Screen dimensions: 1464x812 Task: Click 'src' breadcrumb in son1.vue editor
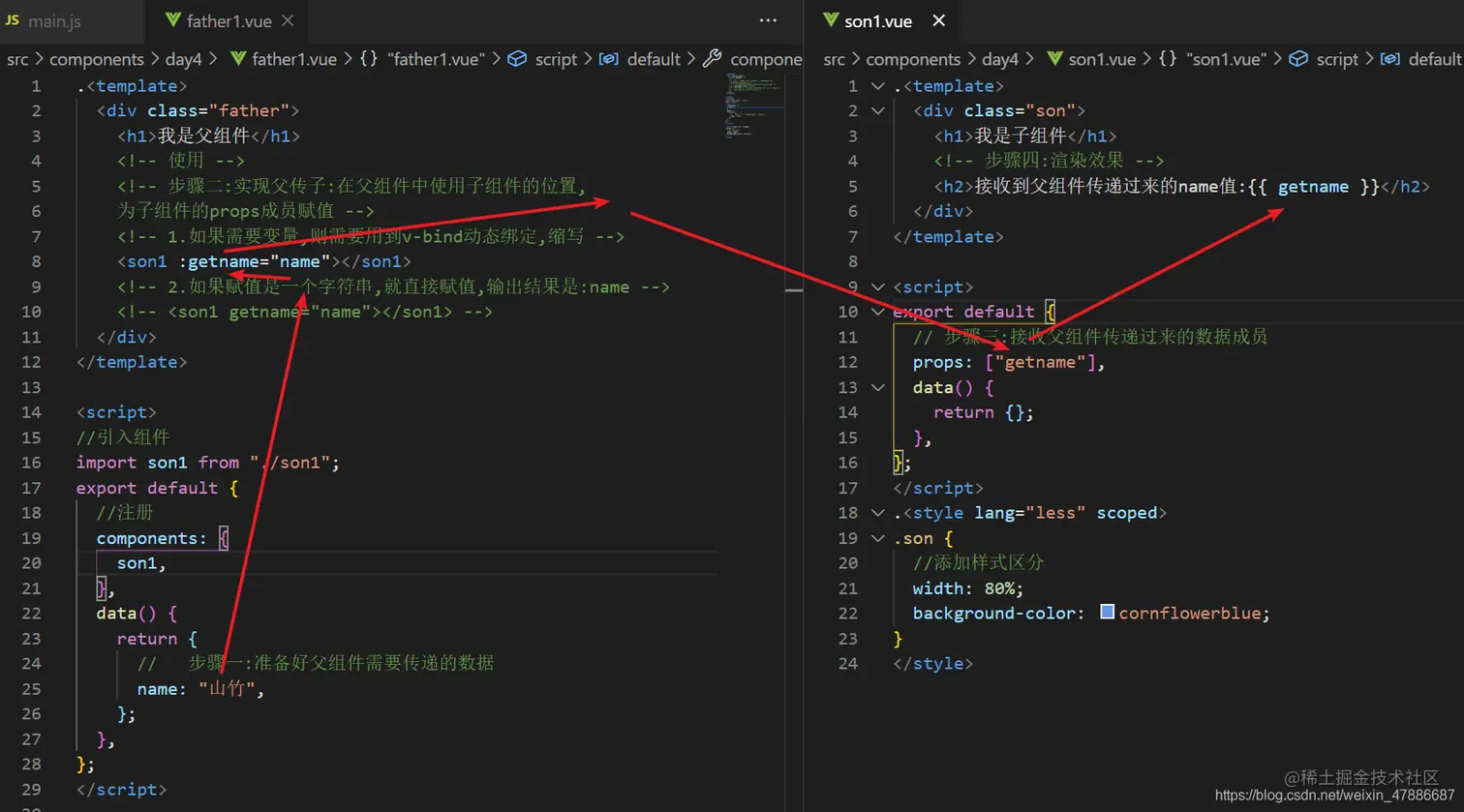click(835, 59)
